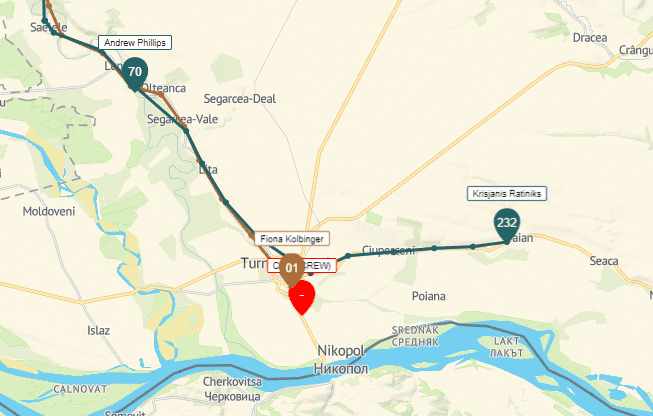Click the brown track point near Olteanca
Image resolution: width=653 pixels, height=416 pixels.
[162, 95]
